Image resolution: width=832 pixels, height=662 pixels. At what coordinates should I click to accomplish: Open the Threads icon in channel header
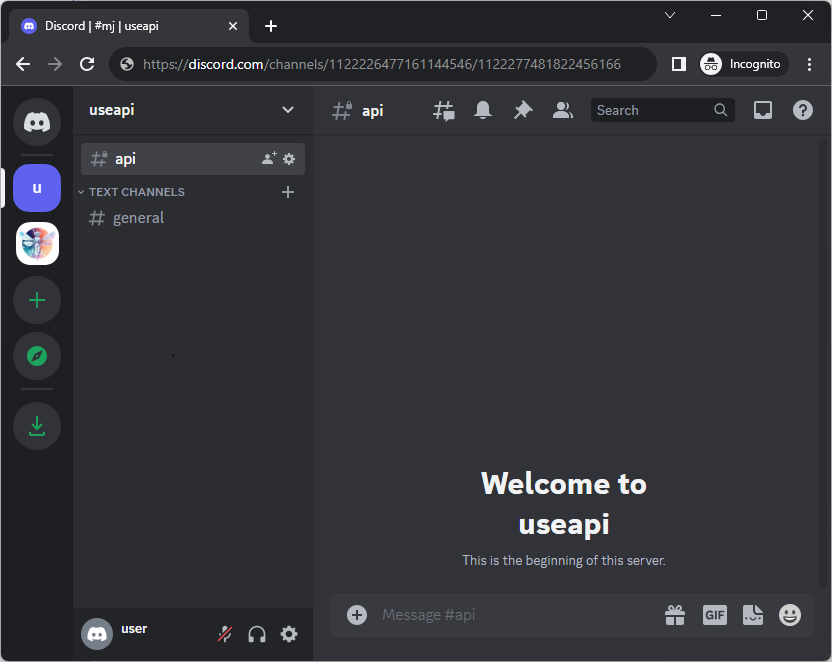coord(443,111)
